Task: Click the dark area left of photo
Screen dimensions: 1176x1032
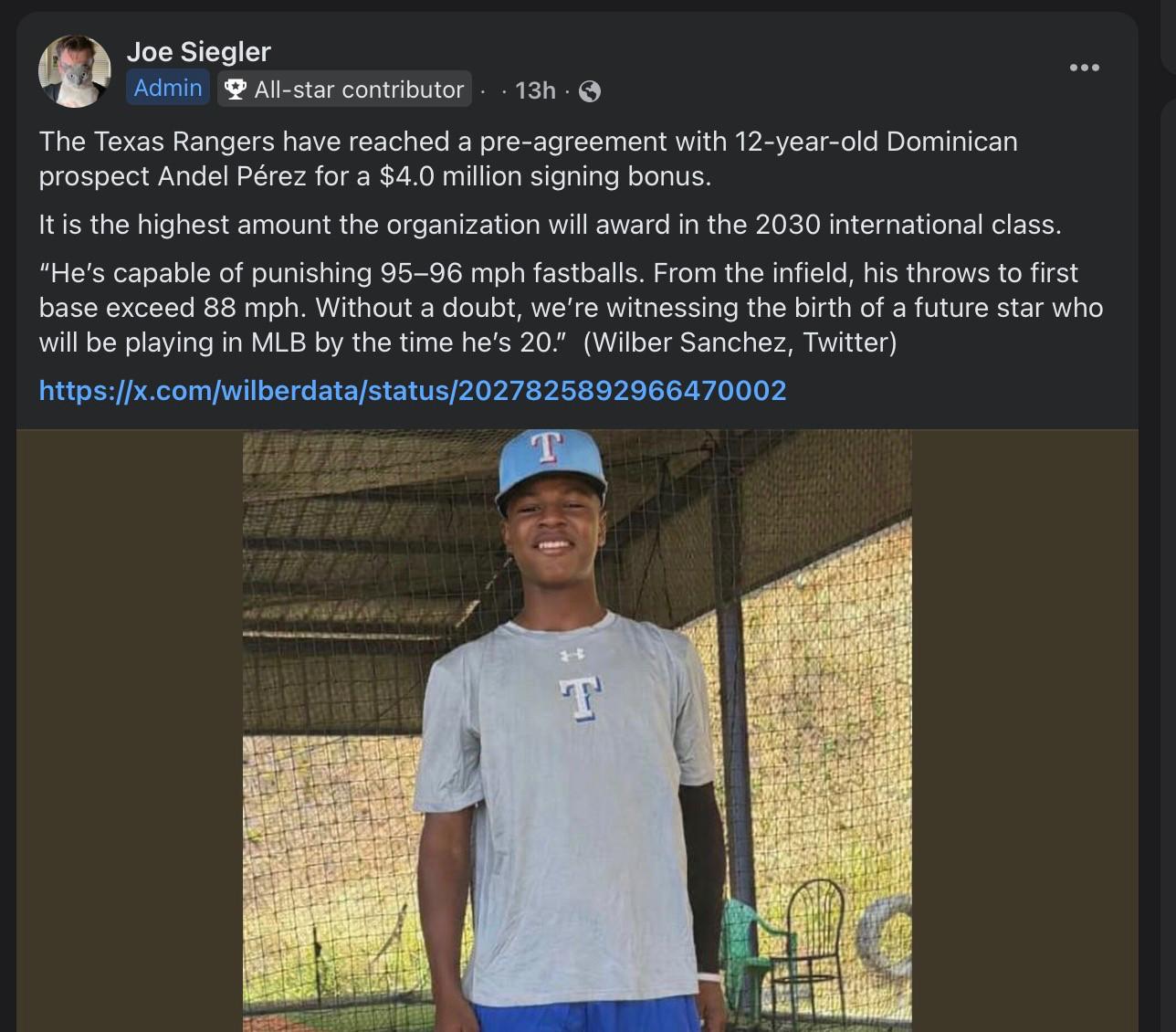Action: [129, 731]
